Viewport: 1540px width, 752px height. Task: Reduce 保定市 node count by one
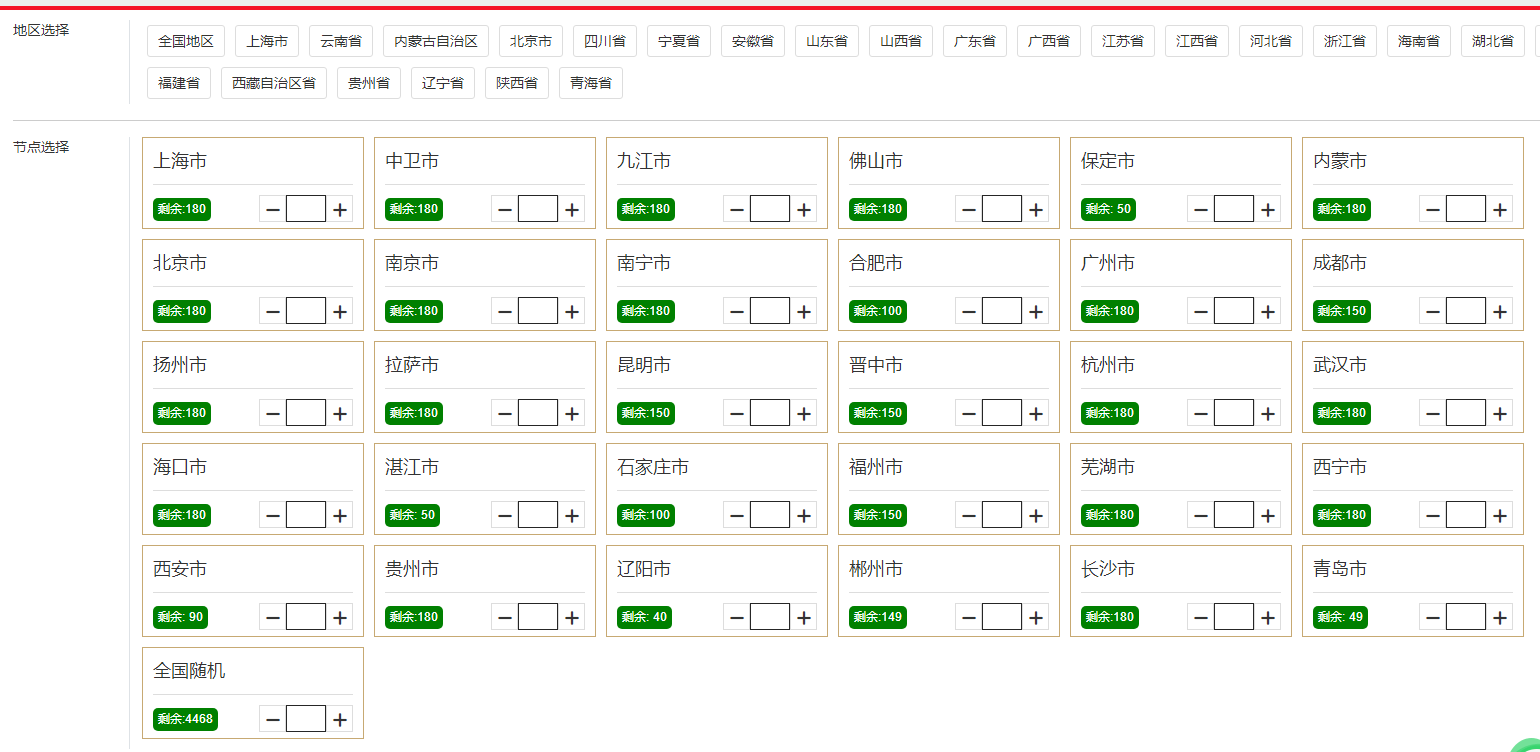1200,209
